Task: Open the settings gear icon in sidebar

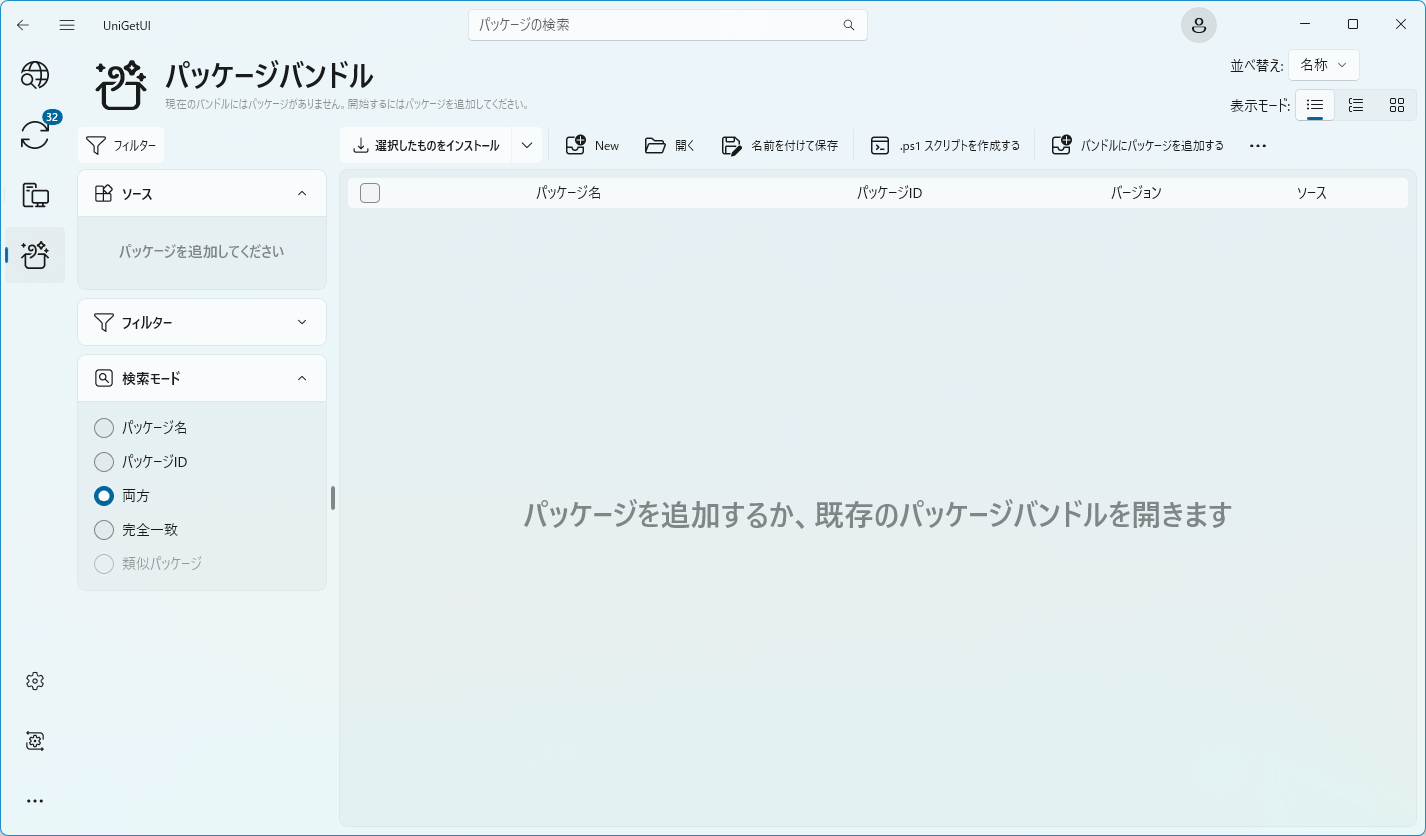Action: (35, 681)
